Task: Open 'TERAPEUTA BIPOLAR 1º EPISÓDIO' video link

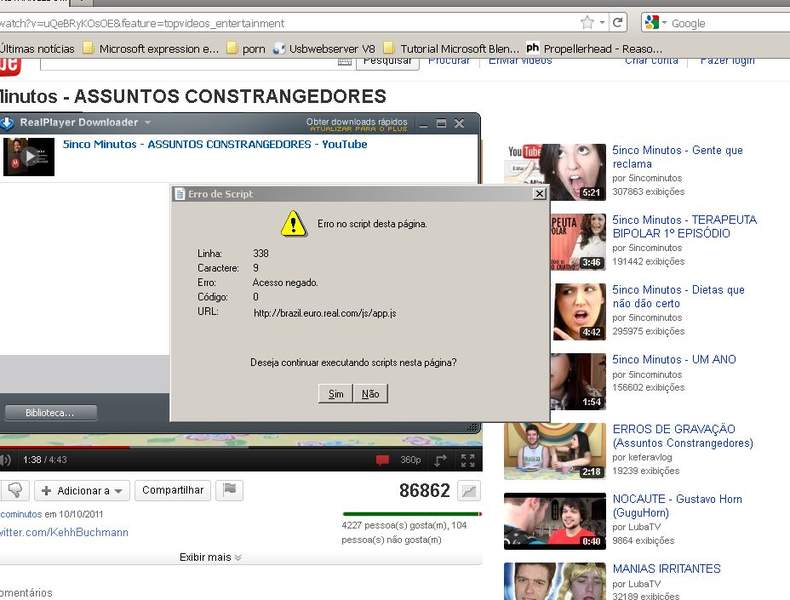Action: coord(684,226)
